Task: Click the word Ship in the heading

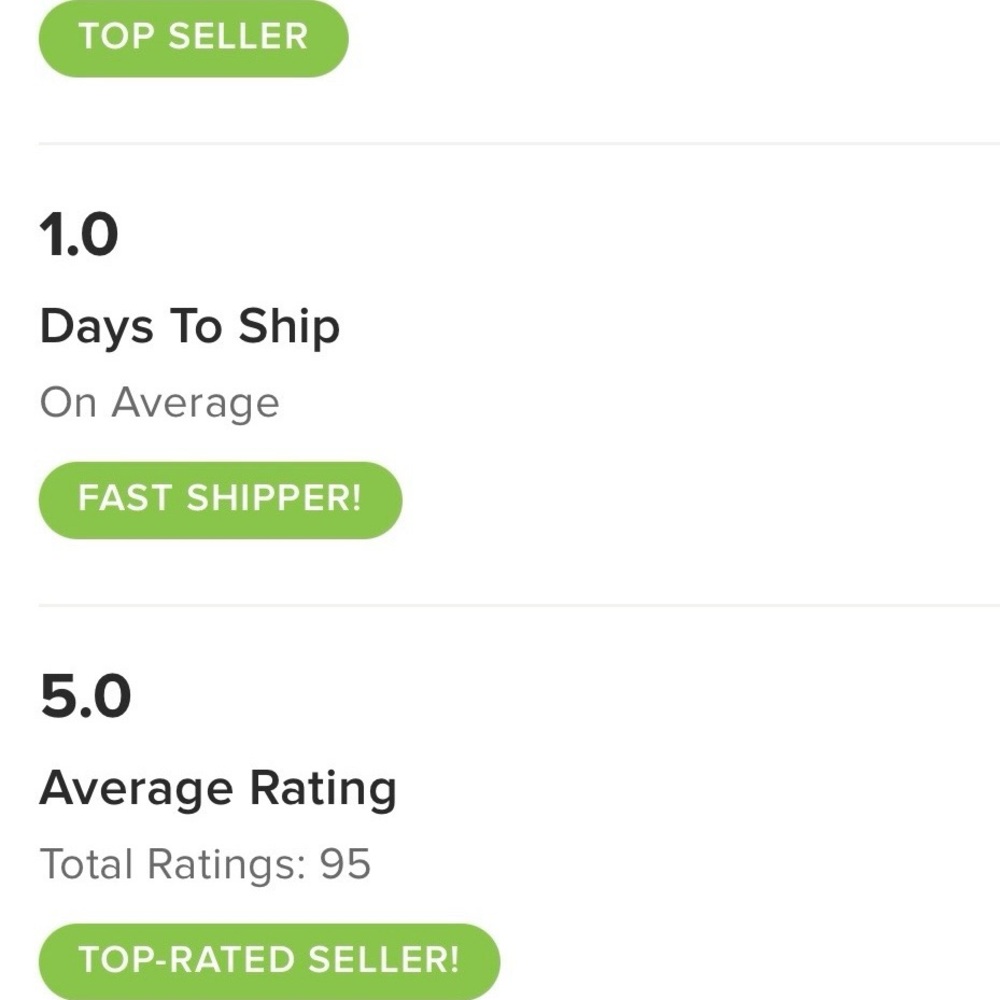Action: 289,328
